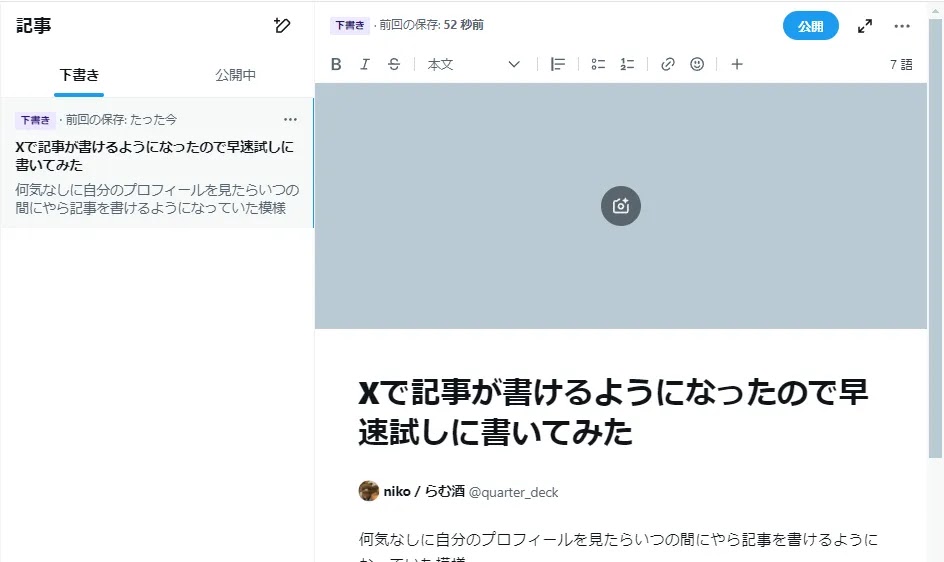Click the 下書き badge in the draft list item
944x562 pixels.
click(35, 120)
